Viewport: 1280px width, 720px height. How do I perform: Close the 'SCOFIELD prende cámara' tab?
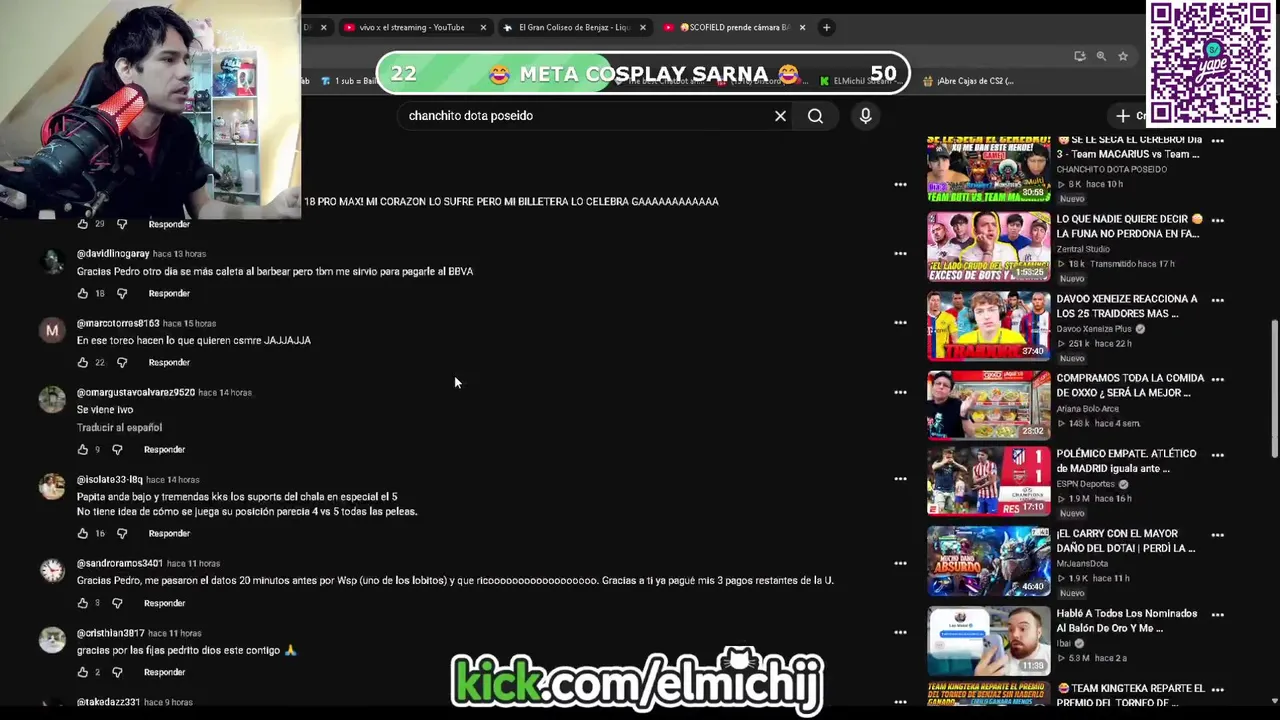(802, 27)
